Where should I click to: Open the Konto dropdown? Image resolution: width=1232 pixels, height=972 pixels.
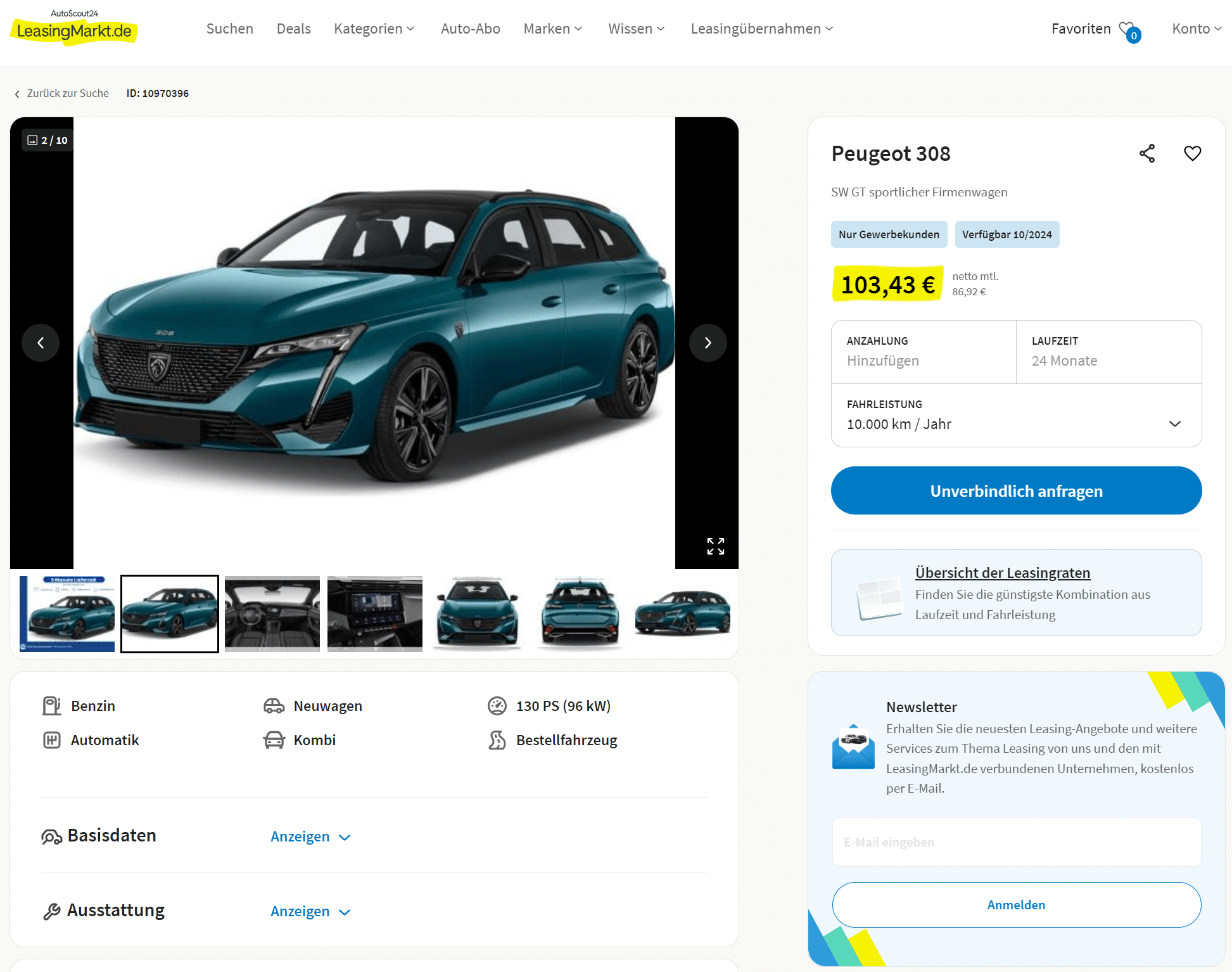(1197, 29)
